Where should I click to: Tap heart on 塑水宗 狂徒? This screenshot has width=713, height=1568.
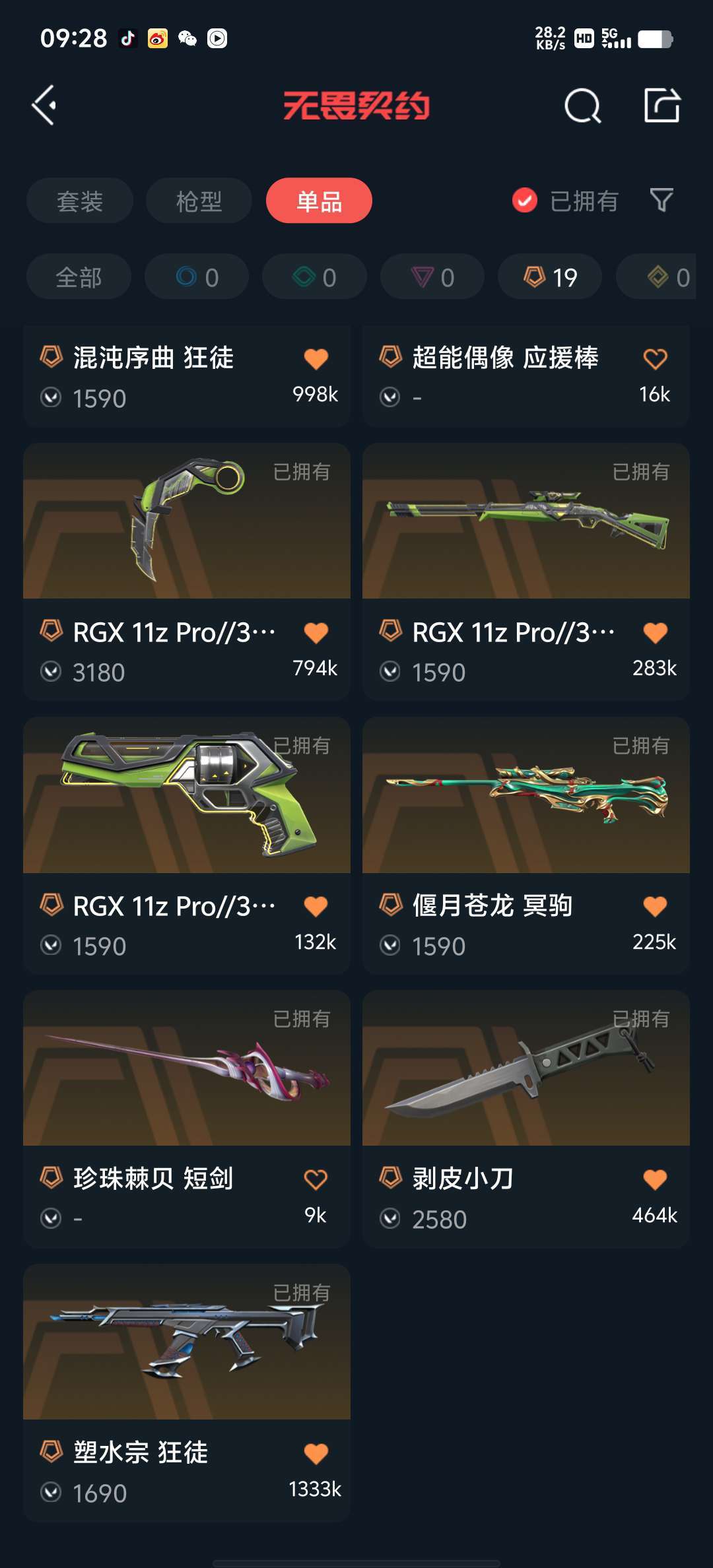pos(316,1453)
